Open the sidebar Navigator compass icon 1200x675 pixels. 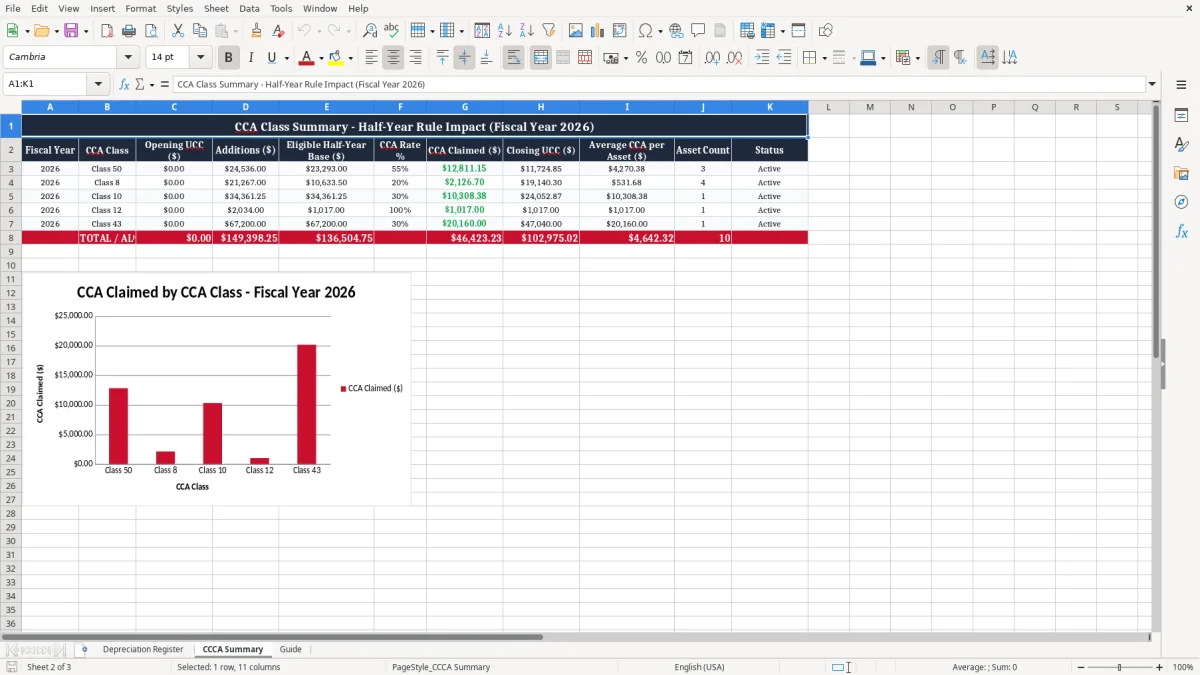(1181, 202)
